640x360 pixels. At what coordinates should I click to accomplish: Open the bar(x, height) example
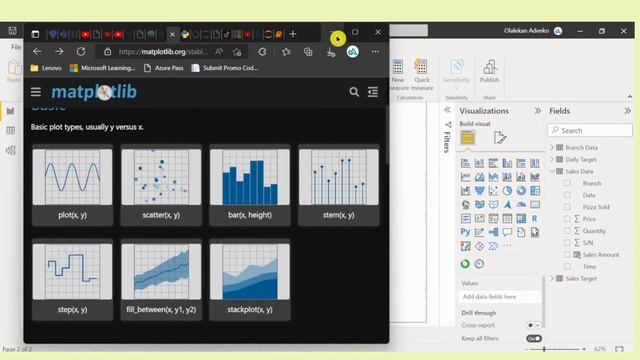pos(250,185)
